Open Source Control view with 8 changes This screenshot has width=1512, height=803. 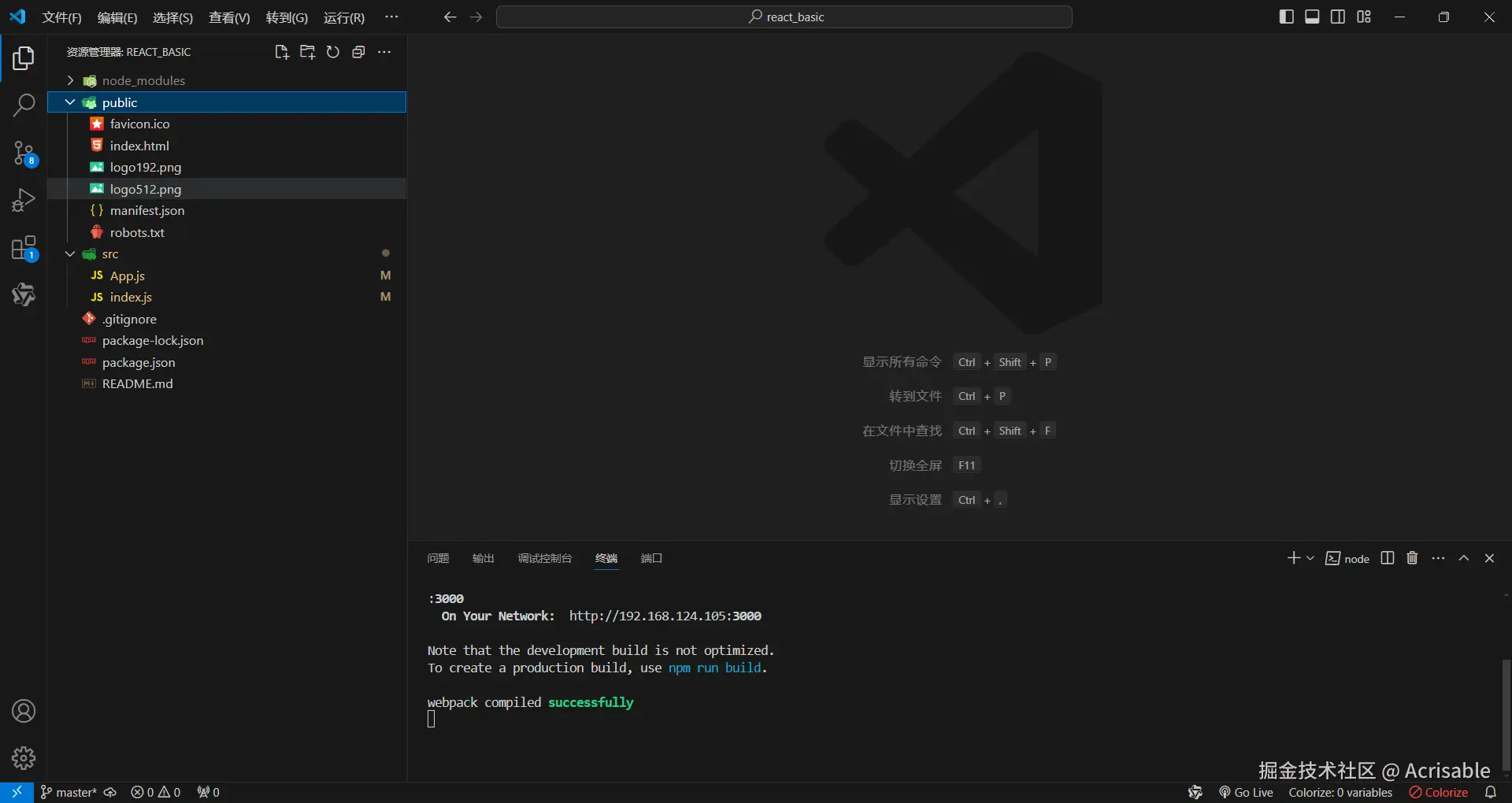24,154
